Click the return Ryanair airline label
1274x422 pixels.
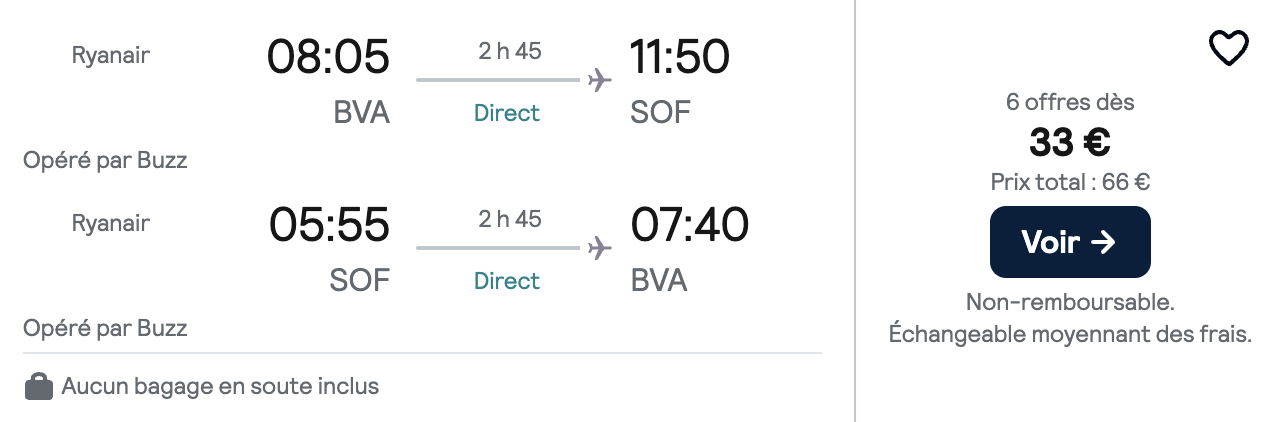point(111,224)
